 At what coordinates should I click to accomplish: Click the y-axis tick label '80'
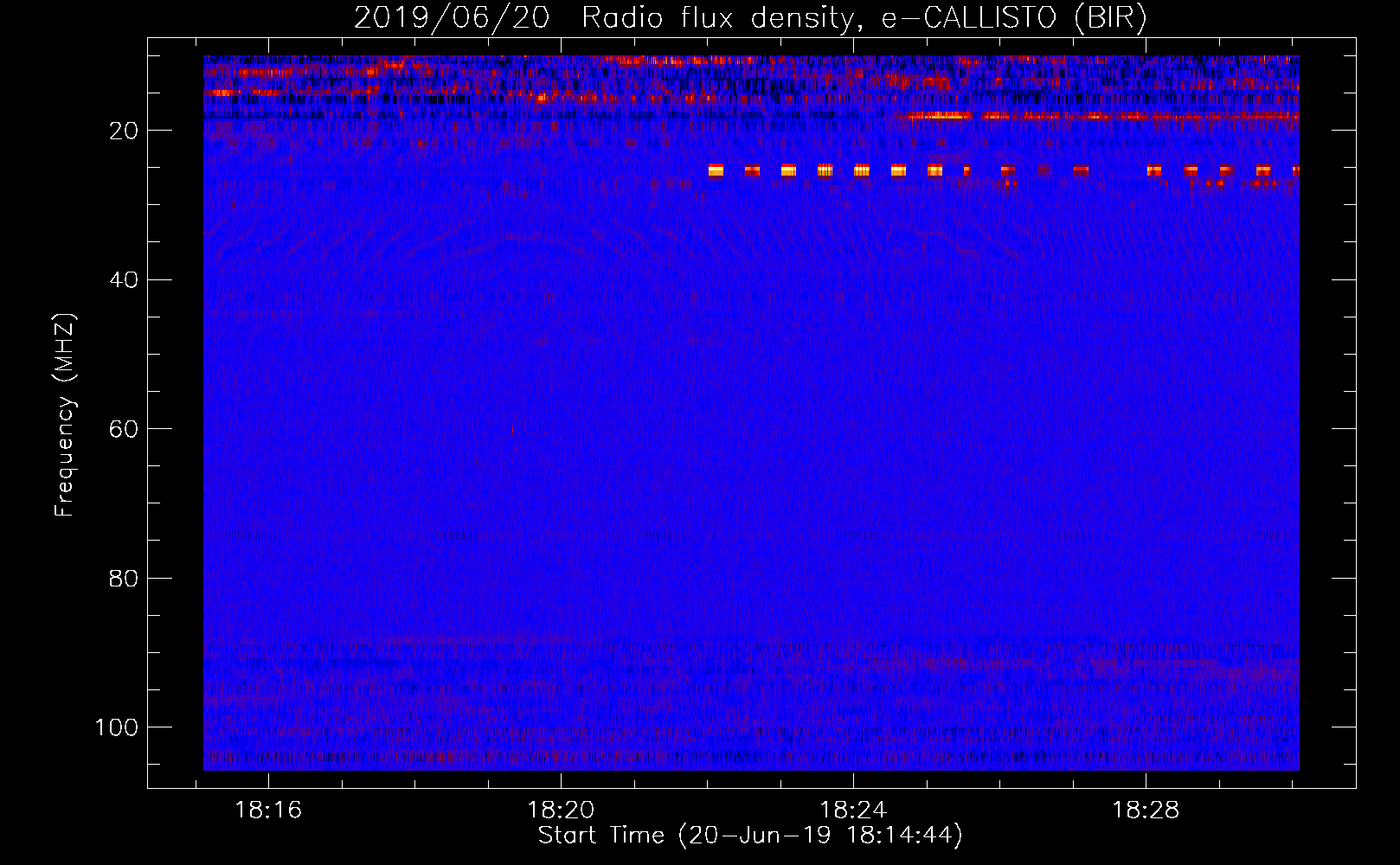click(x=124, y=579)
